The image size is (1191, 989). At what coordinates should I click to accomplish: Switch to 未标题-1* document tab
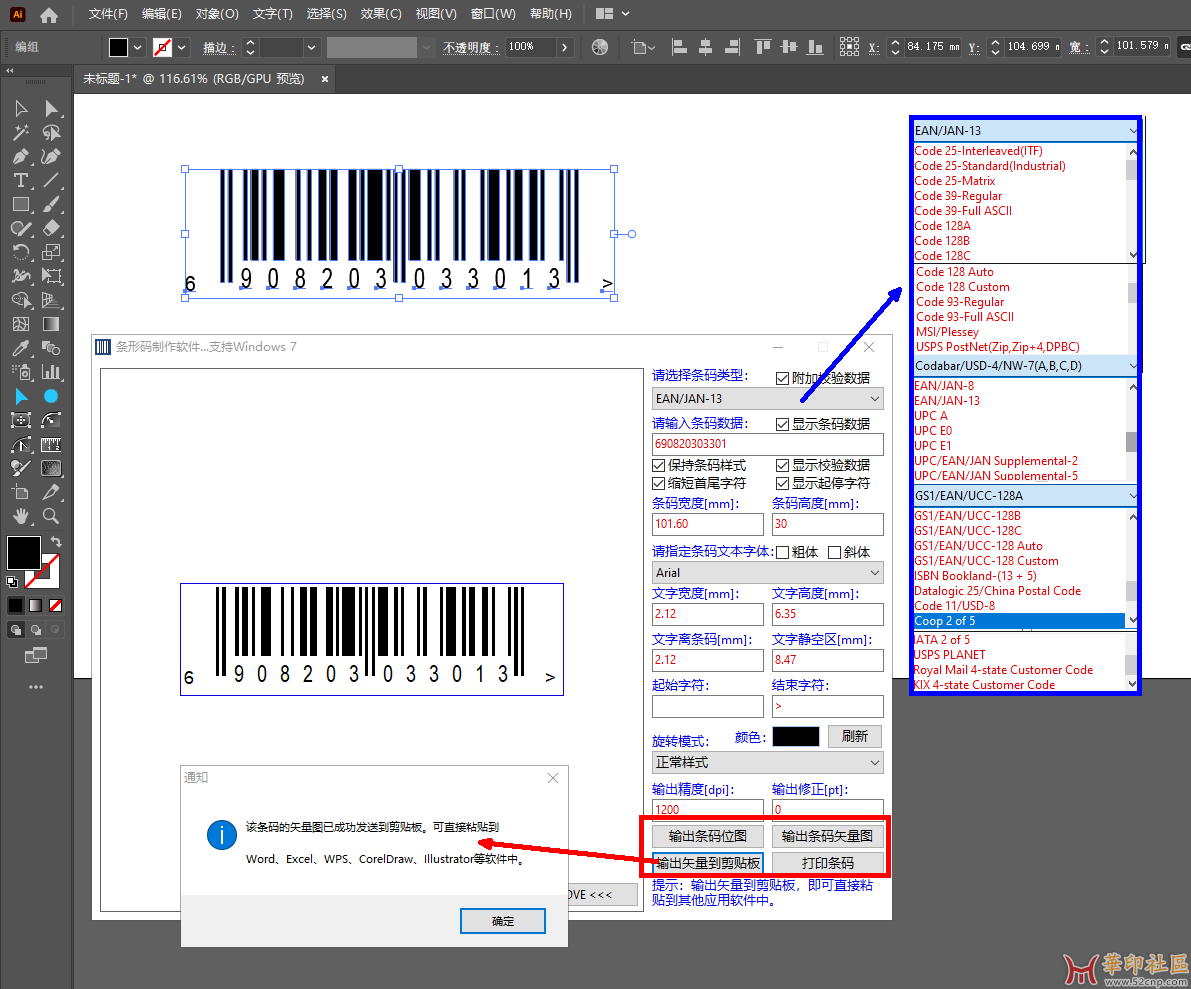(194, 79)
